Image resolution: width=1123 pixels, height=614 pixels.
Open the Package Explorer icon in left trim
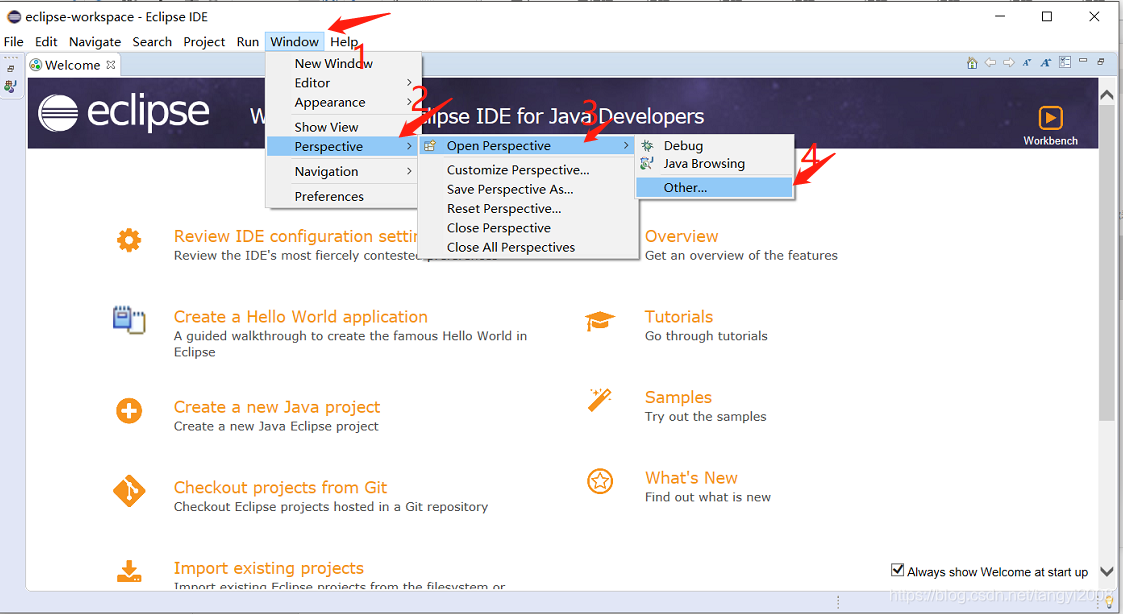tap(10, 87)
